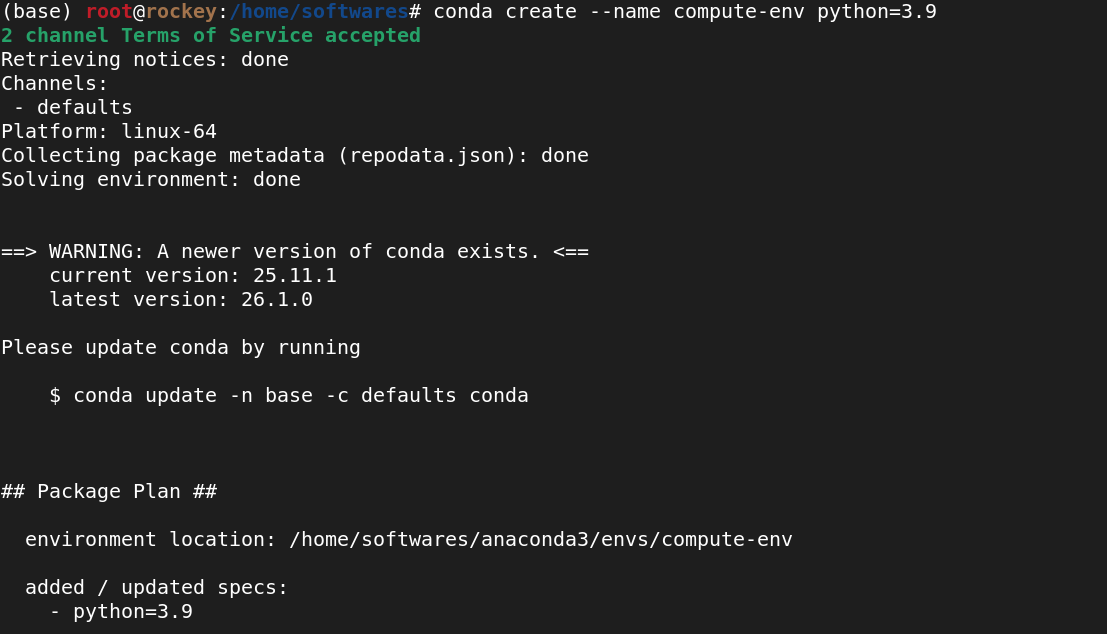This screenshot has height=634, width=1107.
Task: Click the '$ conda update -n base -c defaults conda' command
Action: click(289, 395)
